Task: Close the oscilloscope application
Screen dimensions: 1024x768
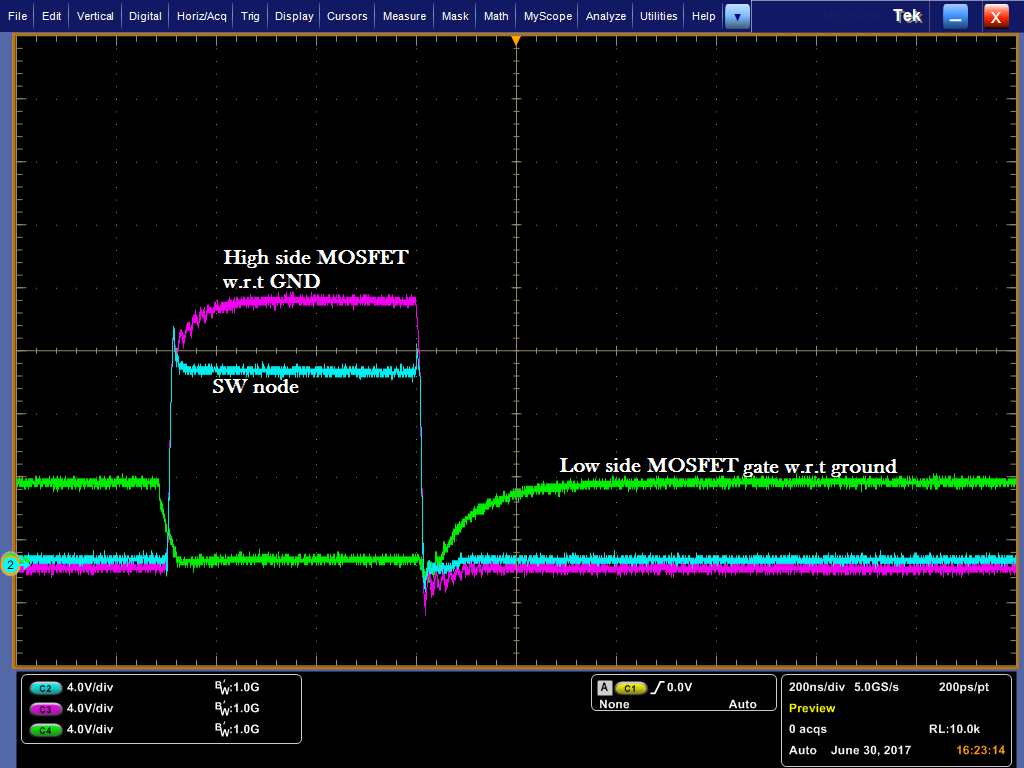Action: coord(996,17)
